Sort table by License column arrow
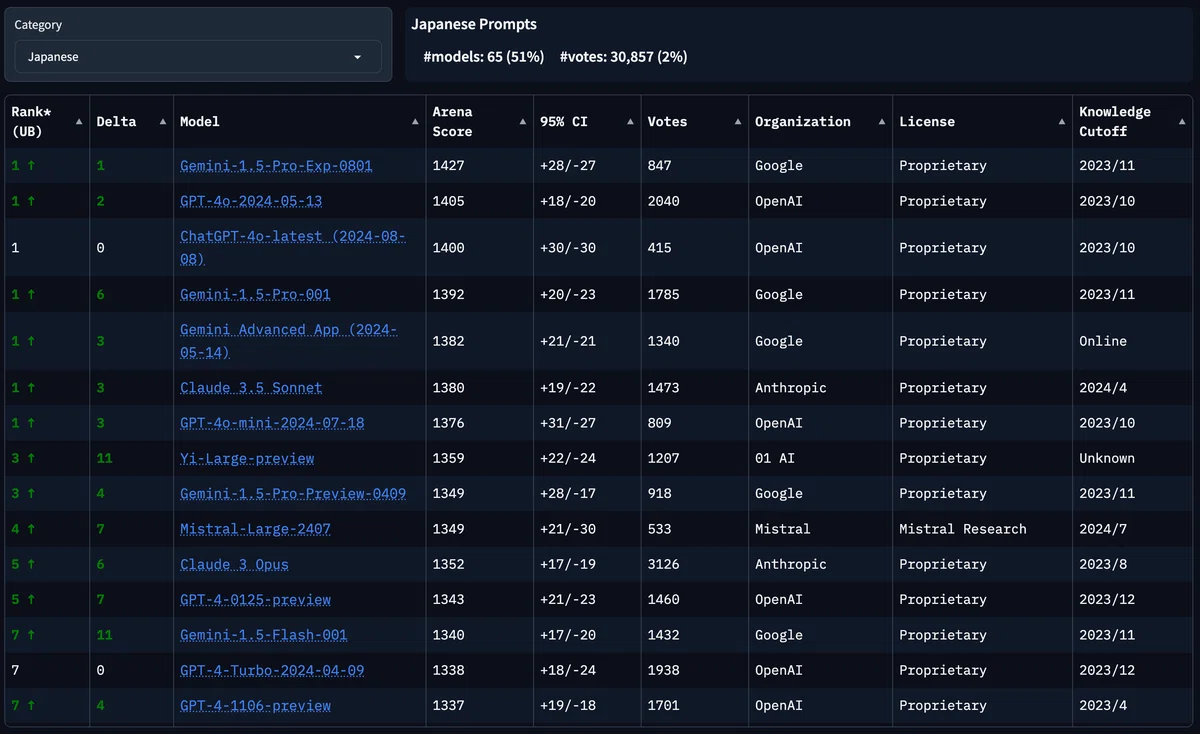 click(1061, 121)
